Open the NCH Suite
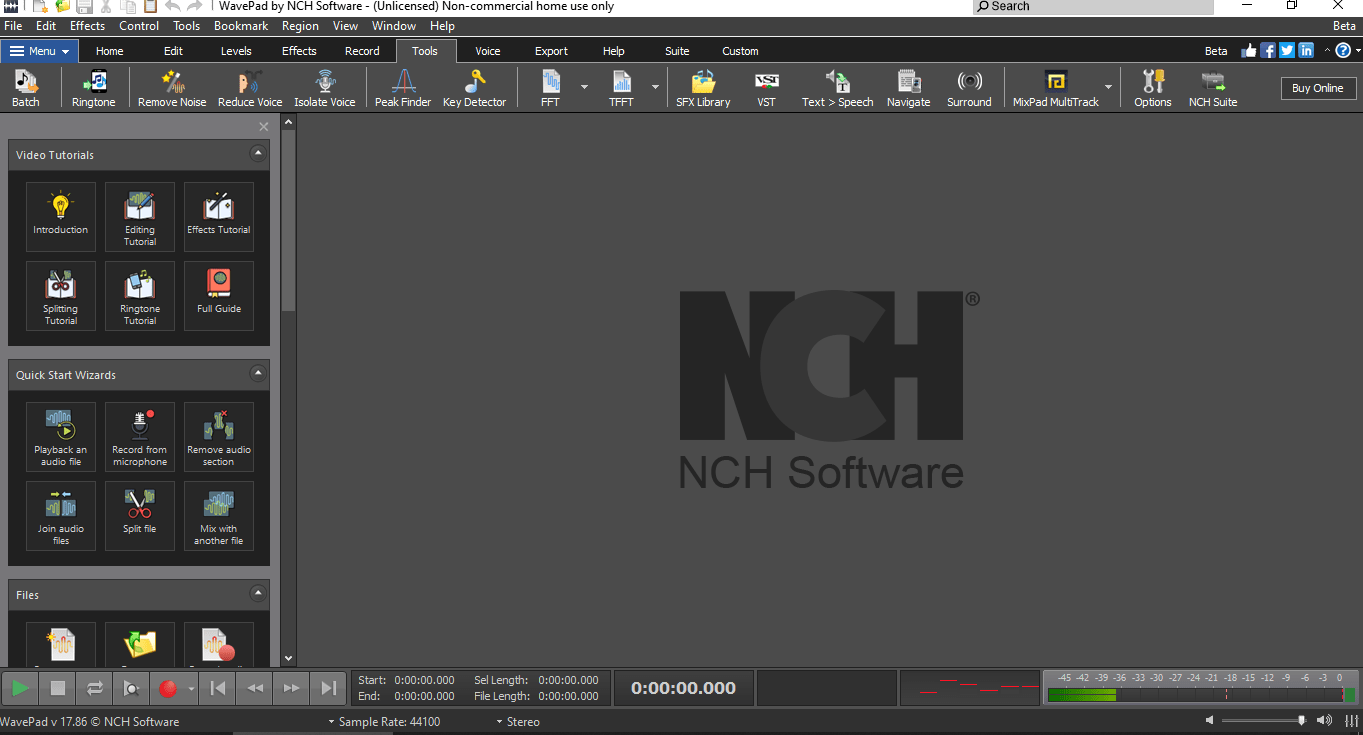This screenshot has width=1363, height=735. 1213,89
